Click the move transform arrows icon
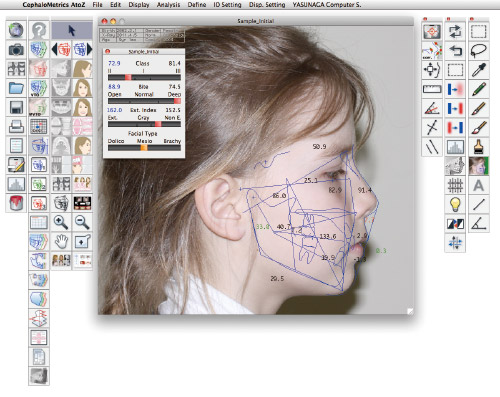 (432, 70)
